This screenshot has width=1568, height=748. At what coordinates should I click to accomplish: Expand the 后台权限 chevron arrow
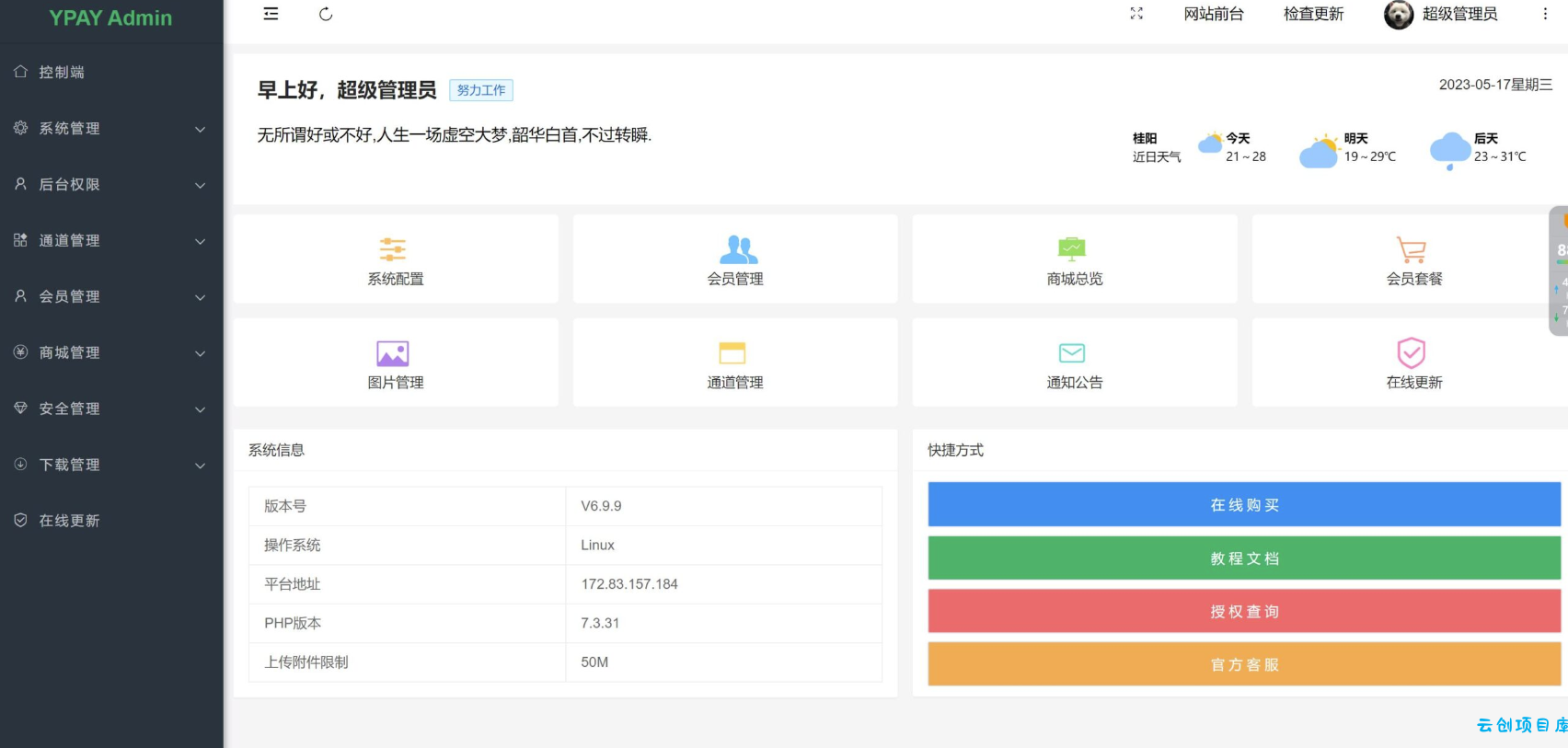[200, 185]
